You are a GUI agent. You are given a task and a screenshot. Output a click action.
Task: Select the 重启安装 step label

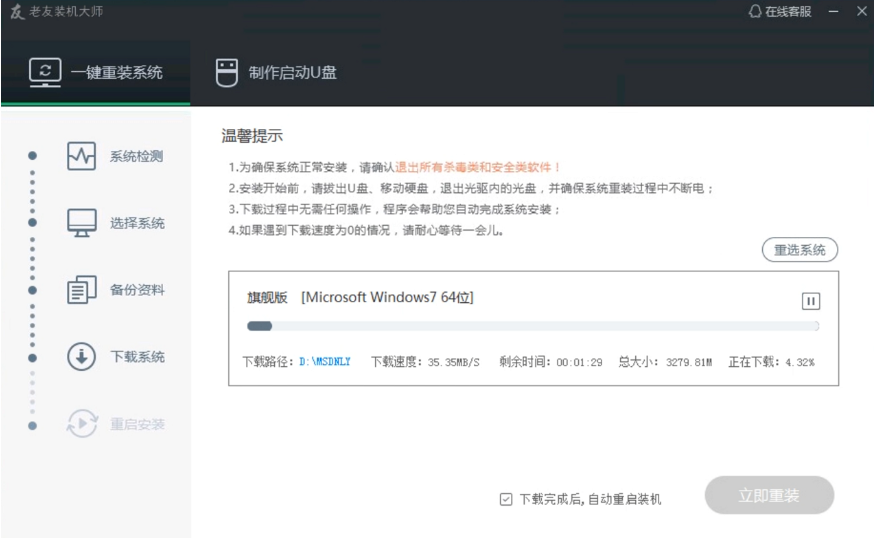coord(137,425)
